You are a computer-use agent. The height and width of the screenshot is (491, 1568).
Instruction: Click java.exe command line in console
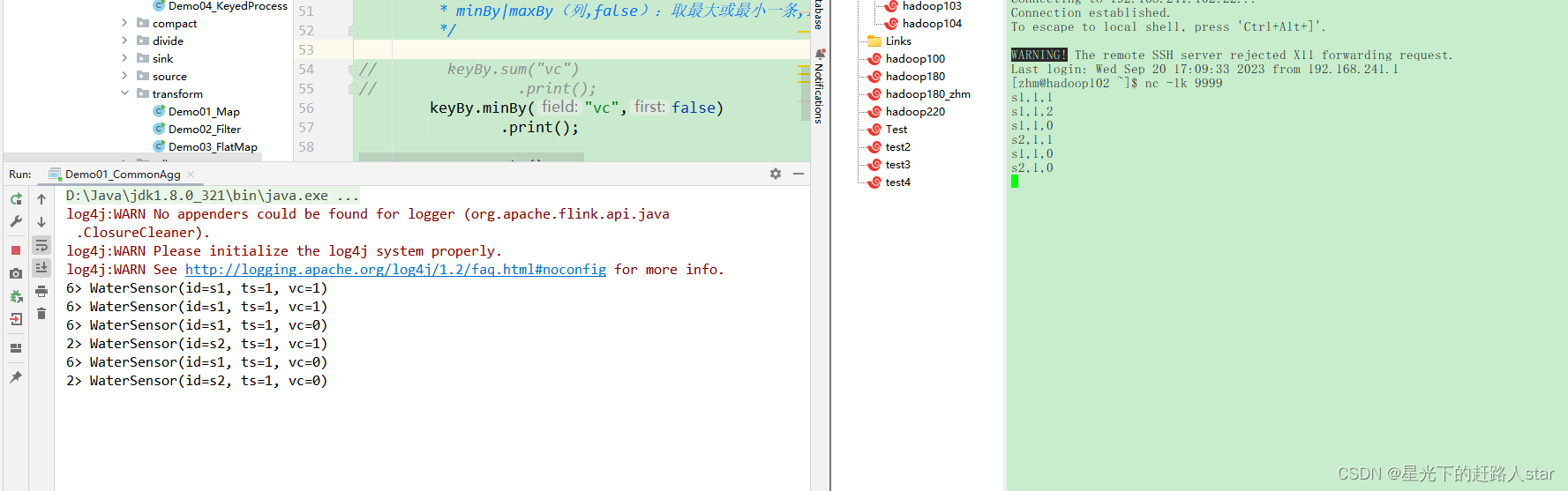click(x=212, y=196)
